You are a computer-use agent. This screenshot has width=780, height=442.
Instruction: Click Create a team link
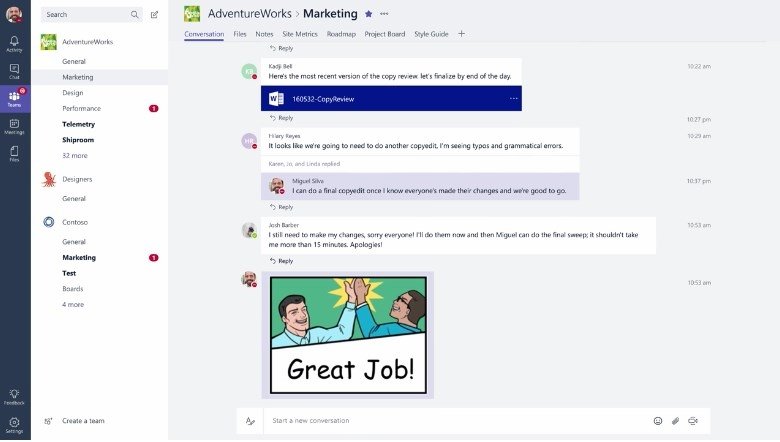pos(83,421)
